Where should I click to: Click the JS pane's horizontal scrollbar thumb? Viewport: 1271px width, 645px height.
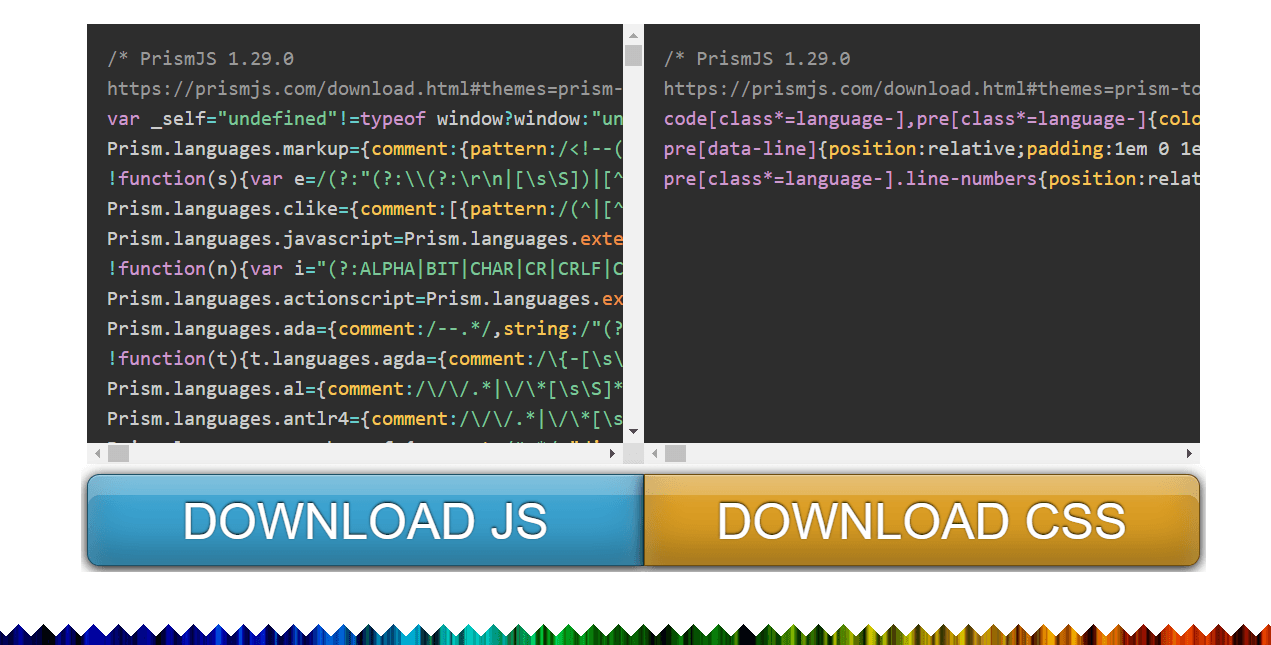118,454
